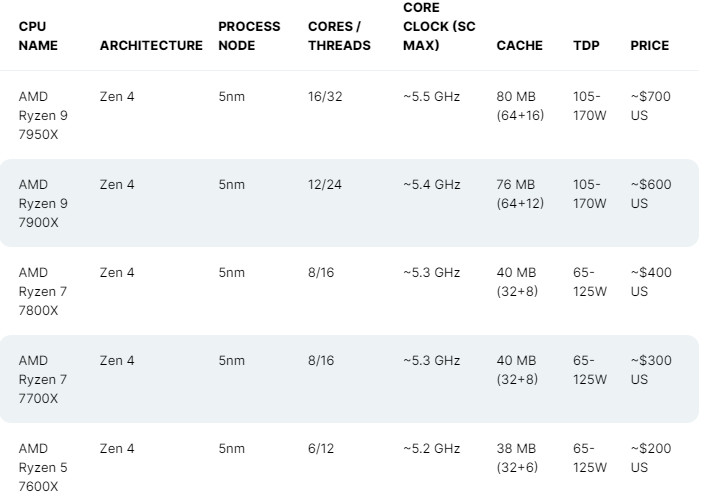Click the 76 MB (64+12) cache cell
Screen dimensions: 706x494
(x=520, y=194)
